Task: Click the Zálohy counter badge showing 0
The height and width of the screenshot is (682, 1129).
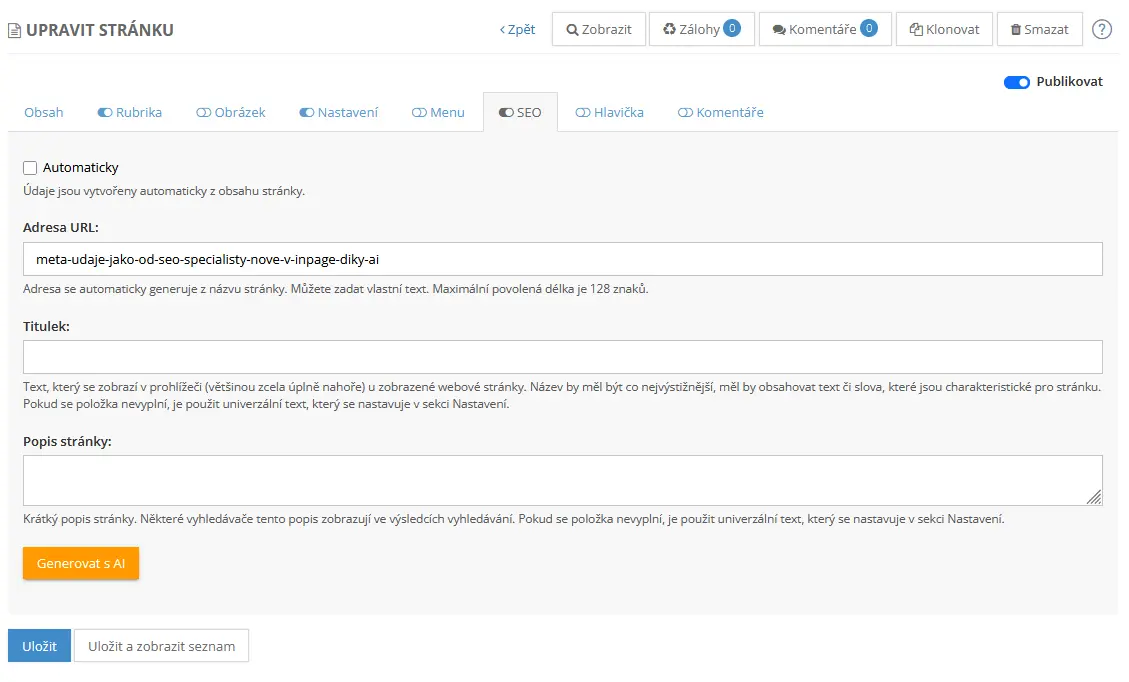Action: point(732,29)
